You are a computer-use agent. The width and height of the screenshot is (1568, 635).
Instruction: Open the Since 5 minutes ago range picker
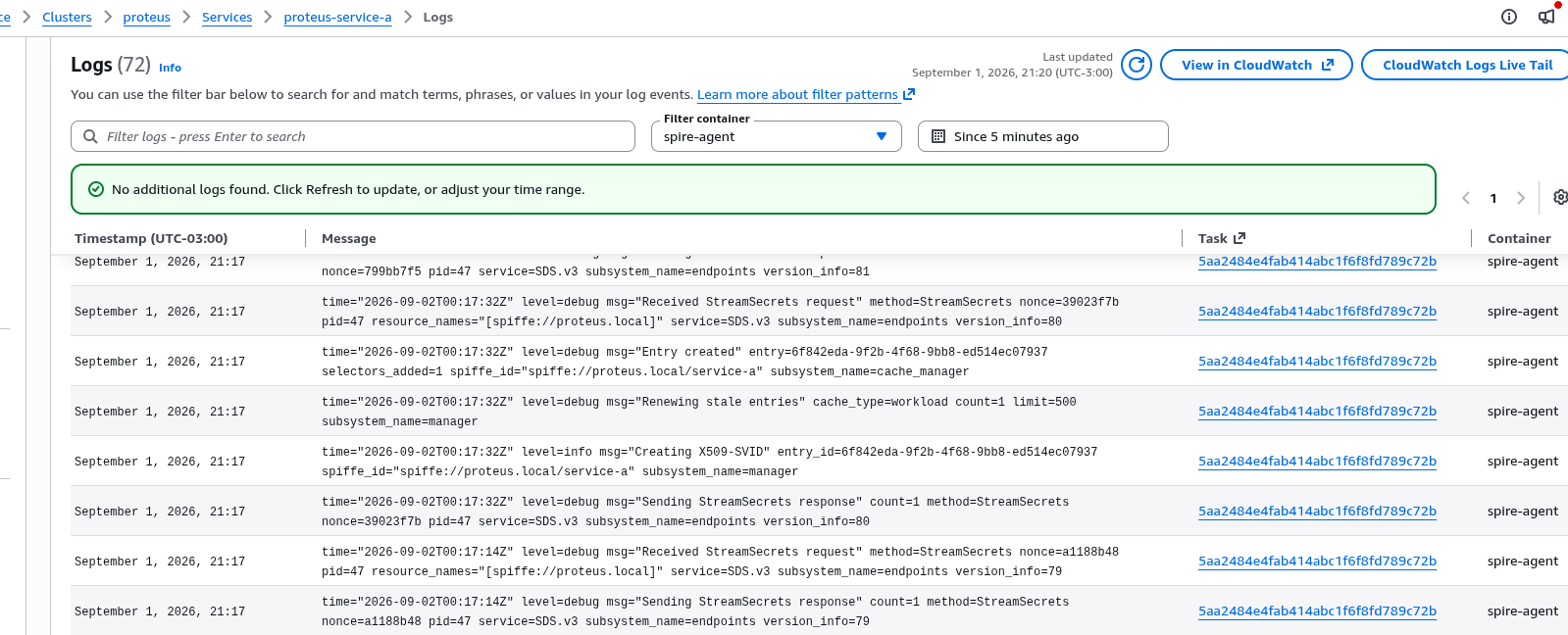click(x=1042, y=136)
